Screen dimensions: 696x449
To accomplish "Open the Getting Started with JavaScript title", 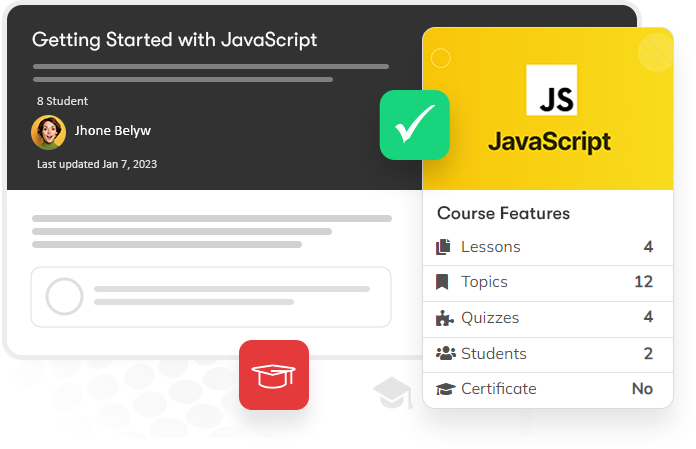I will [x=174, y=40].
